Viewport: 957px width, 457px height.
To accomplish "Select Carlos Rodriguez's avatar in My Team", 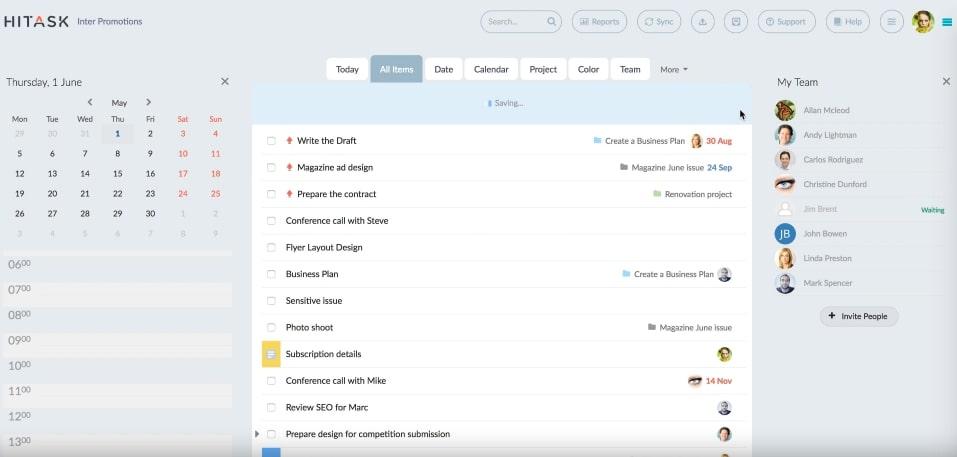I will point(785,160).
